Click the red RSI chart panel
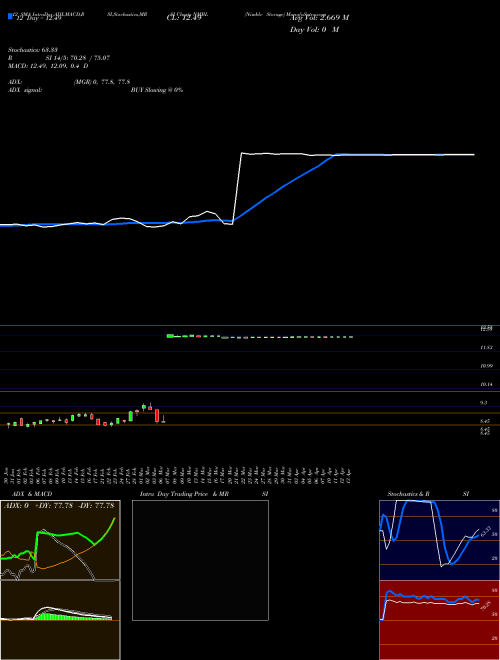The height and width of the screenshot is (660, 500). (439, 620)
